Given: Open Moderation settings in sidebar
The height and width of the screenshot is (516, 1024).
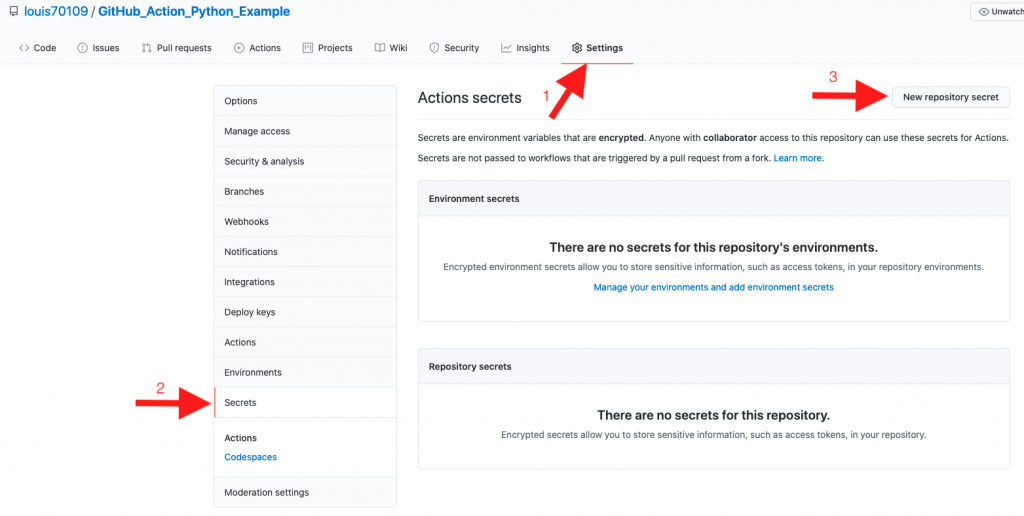Looking at the screenshot, I should tap(305, 492).
